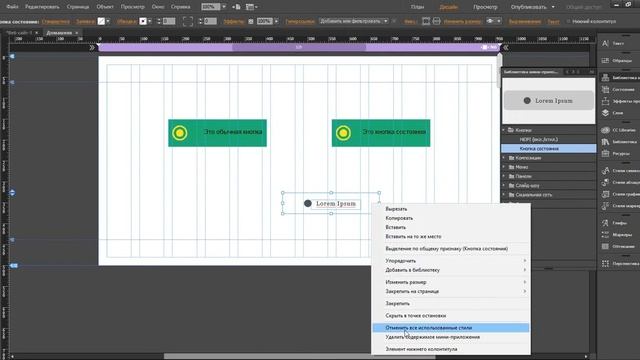Viewport: 640px width, 360px height.
Task: Open the Swatches (Образцы) panel icon
Action: coord(605,60)
